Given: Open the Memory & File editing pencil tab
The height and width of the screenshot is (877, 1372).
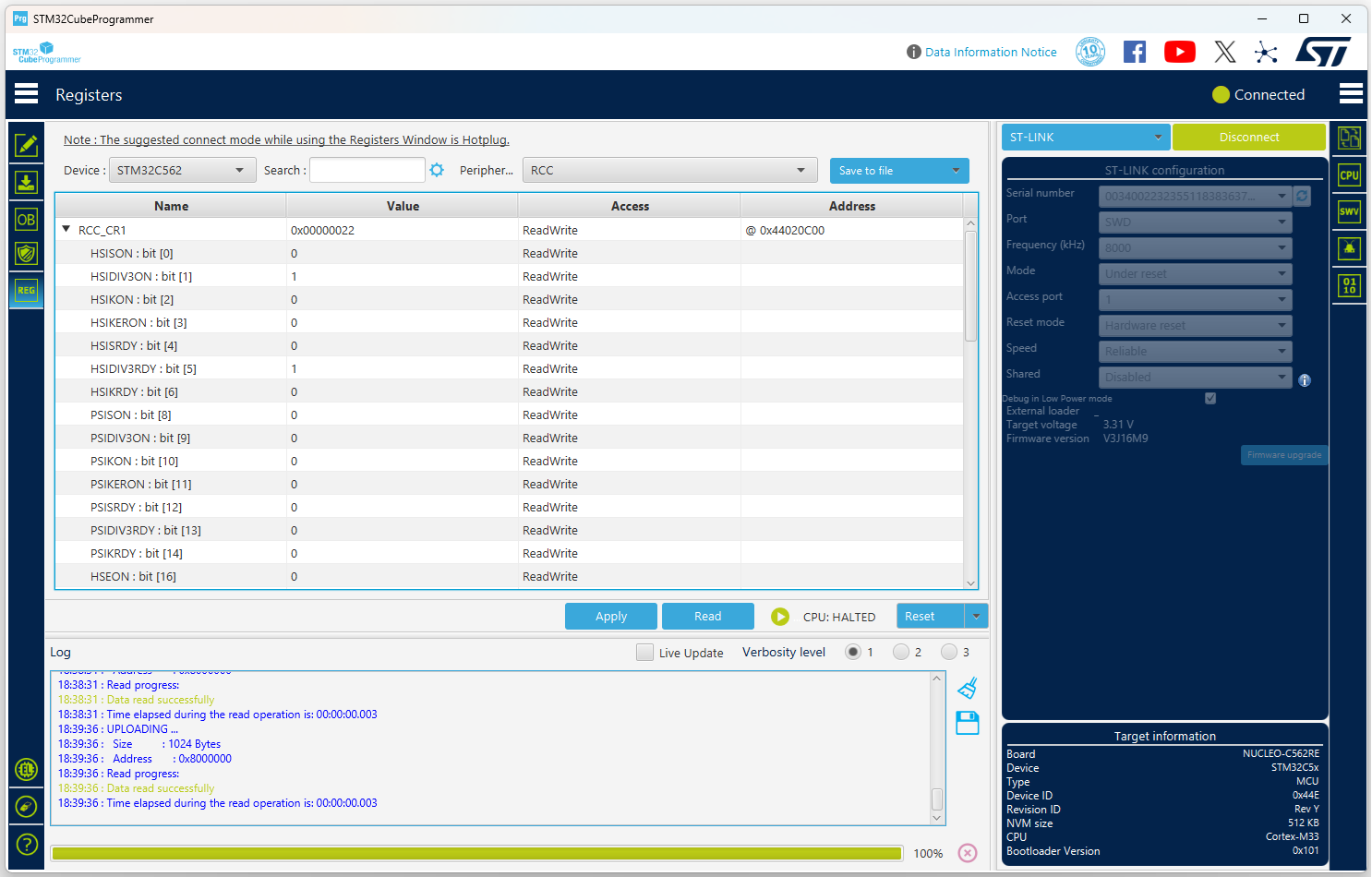Looking at the screenshot, I should [26, 145].
